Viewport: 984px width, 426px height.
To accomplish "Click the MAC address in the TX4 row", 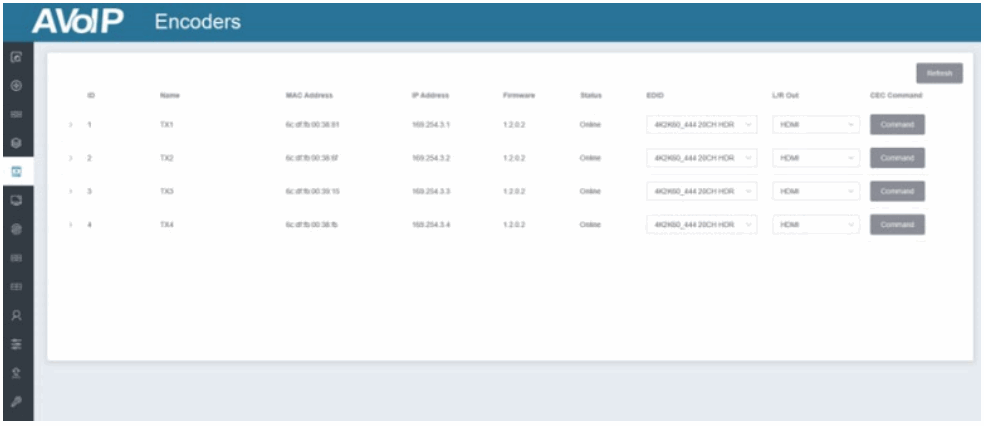I will click(x=311, y=225).
